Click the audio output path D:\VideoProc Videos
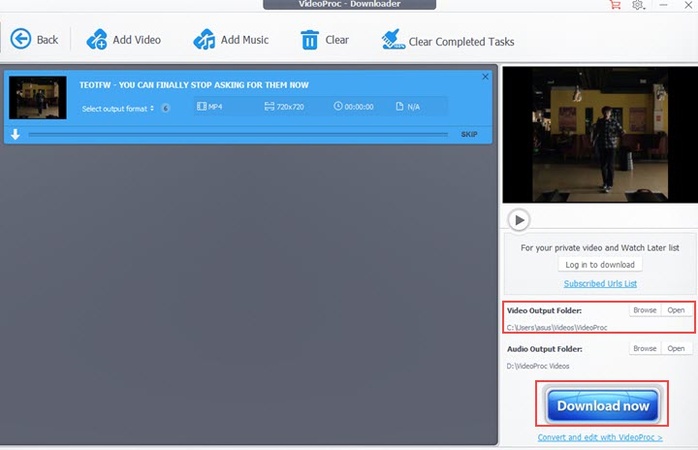This screenshot has height=450, width=698. 538,366
